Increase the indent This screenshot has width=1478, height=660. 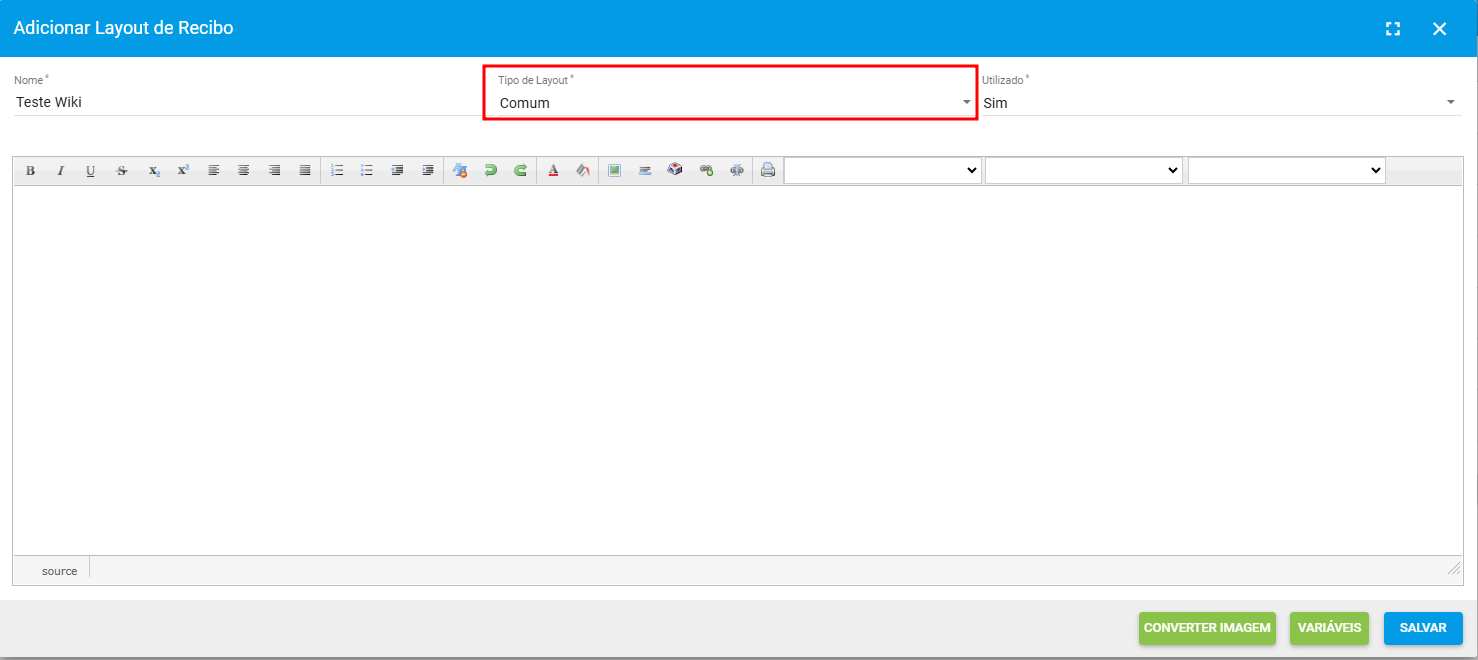[x=428, y=171]
